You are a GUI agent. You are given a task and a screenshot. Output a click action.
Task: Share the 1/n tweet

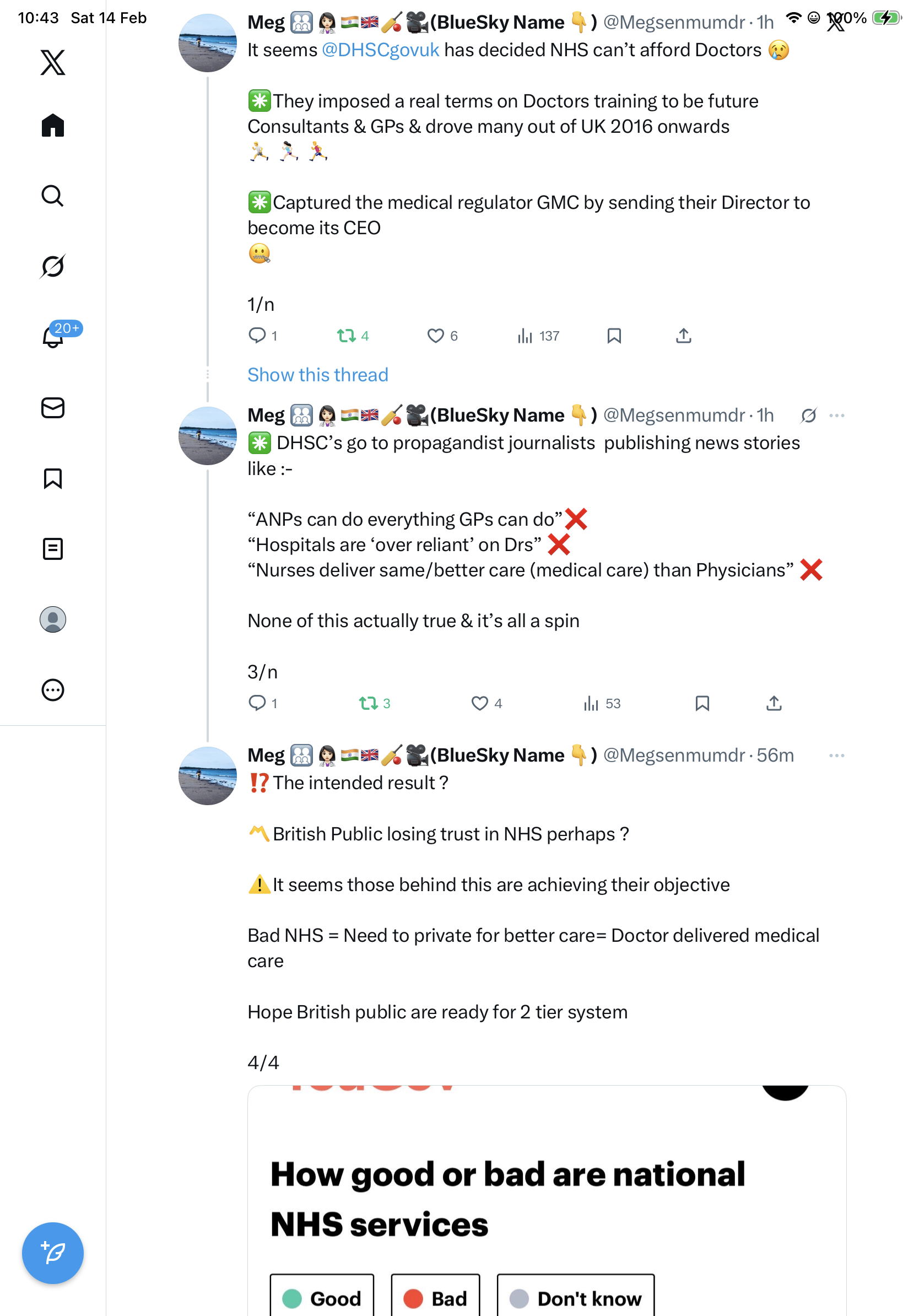683,335
